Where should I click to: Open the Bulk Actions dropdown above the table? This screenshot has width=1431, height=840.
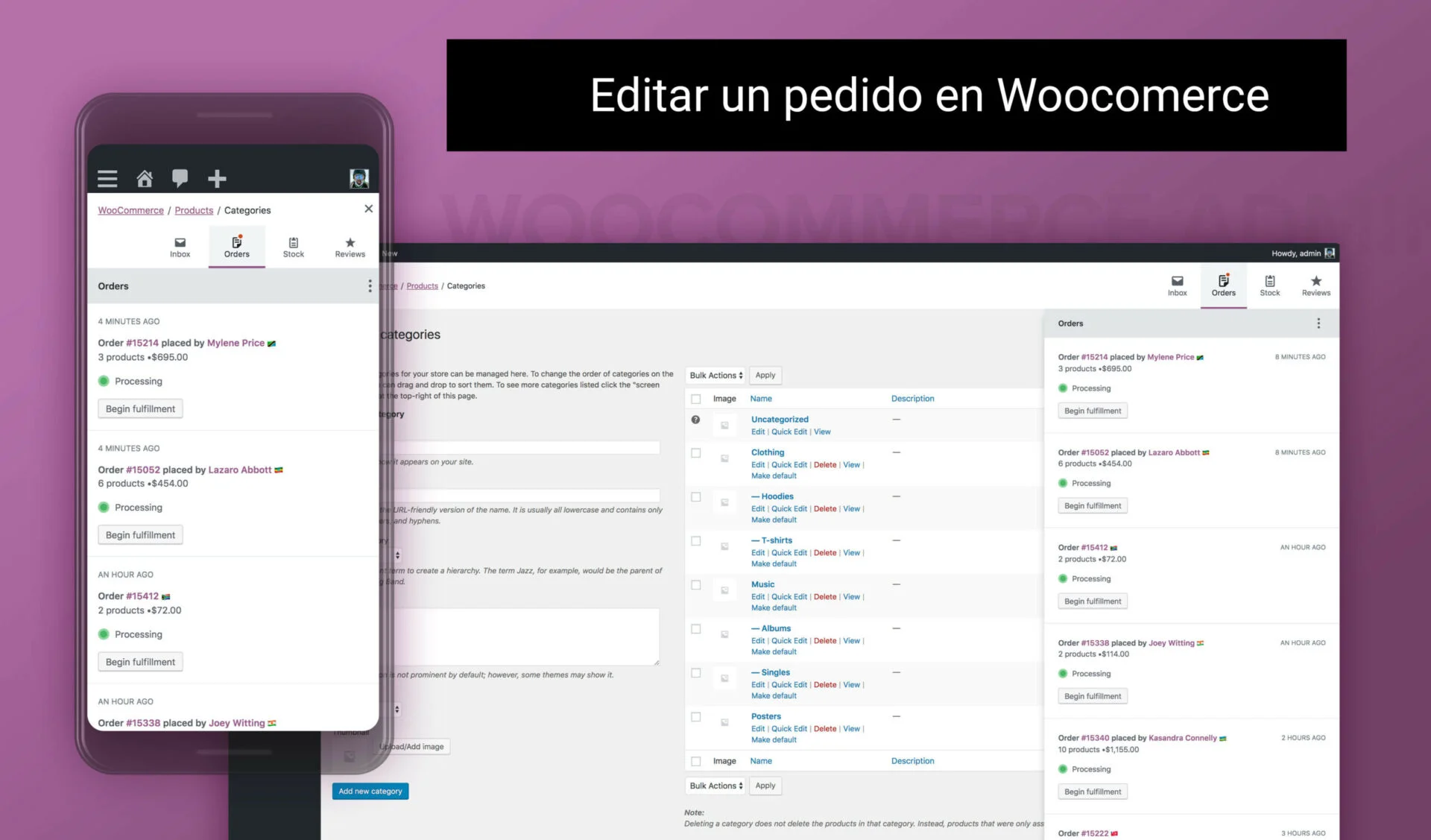(714, 375)
